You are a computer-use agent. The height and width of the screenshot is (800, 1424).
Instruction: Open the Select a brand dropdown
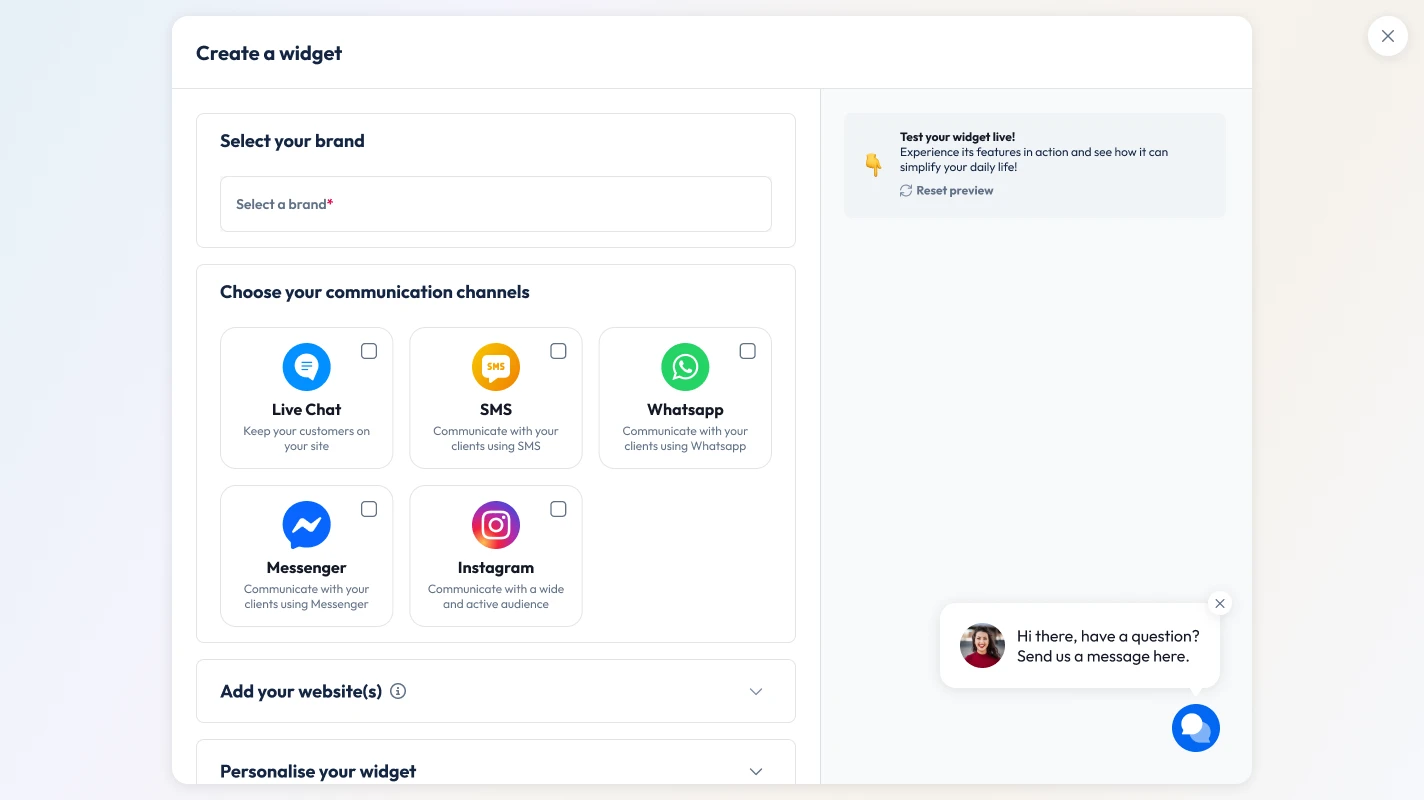pos(496,204)
